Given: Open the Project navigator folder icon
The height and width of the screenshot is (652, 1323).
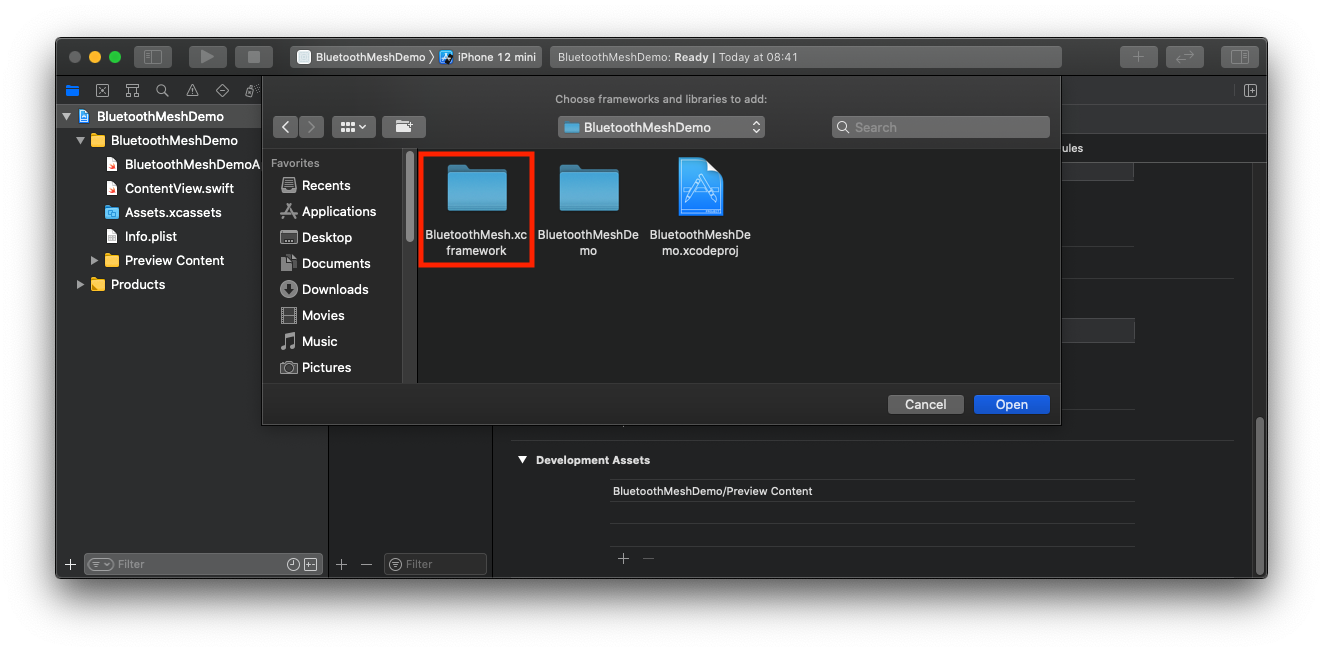Looking at the screenshot, I should pos(72,90).
